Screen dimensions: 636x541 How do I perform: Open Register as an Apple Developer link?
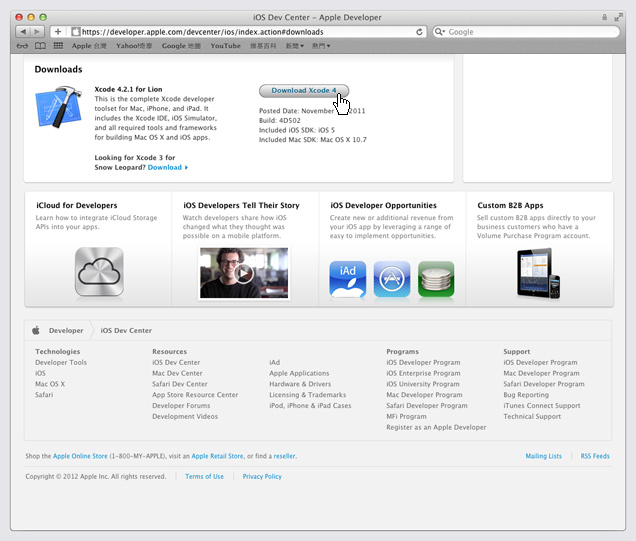pyautogui.click(x=436, y=427)
